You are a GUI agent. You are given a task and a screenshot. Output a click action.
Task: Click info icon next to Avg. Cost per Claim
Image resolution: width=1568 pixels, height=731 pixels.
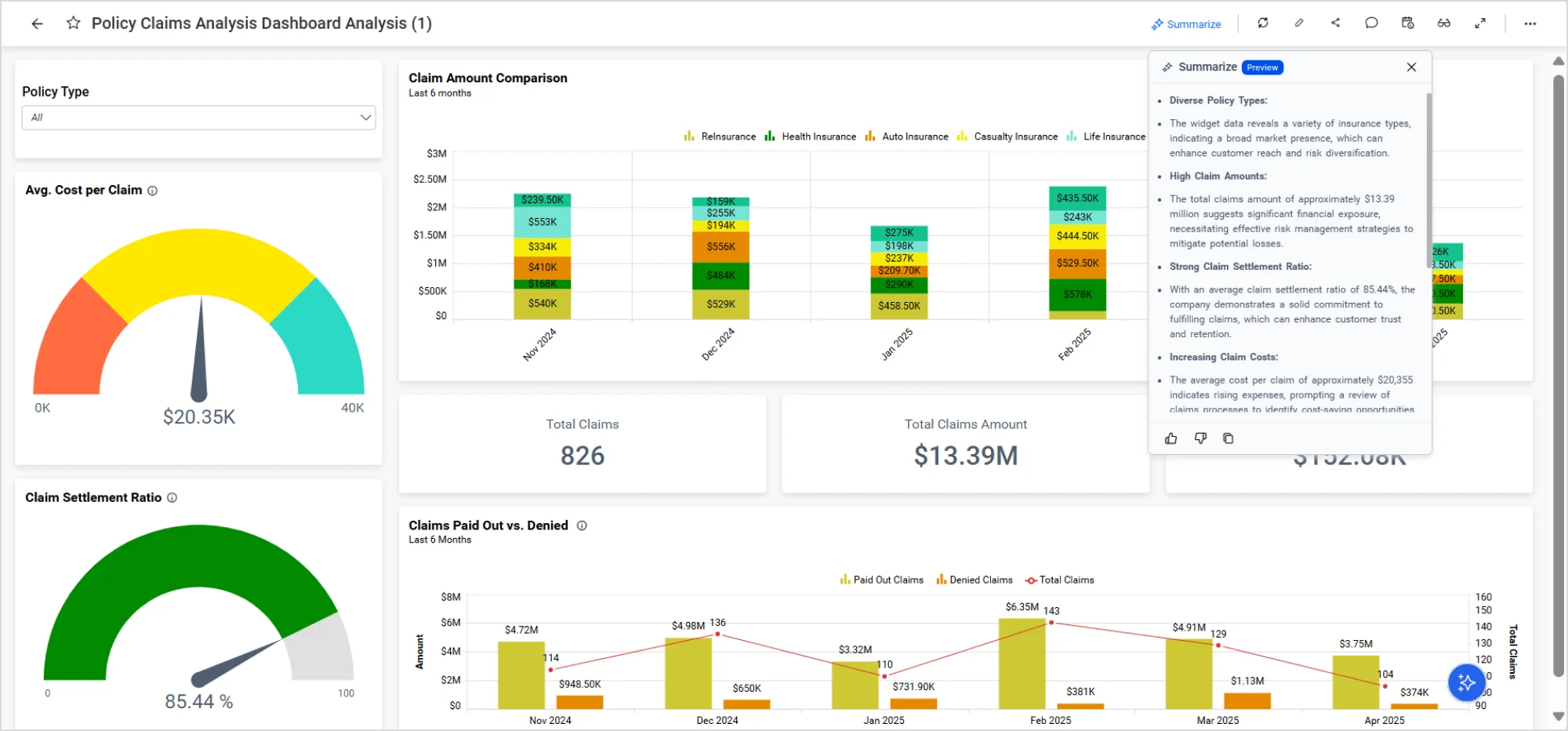153,191
